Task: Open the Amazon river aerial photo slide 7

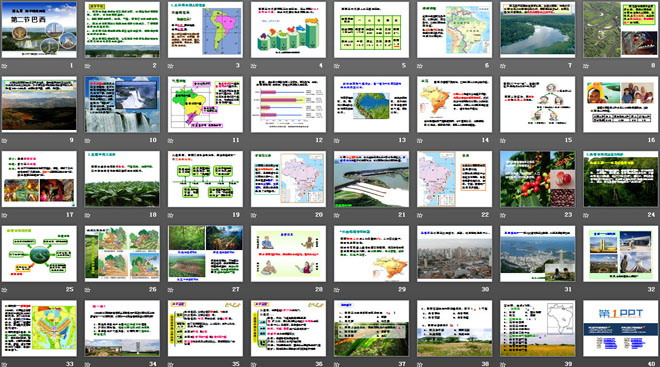Action: [x=538, y=30]
